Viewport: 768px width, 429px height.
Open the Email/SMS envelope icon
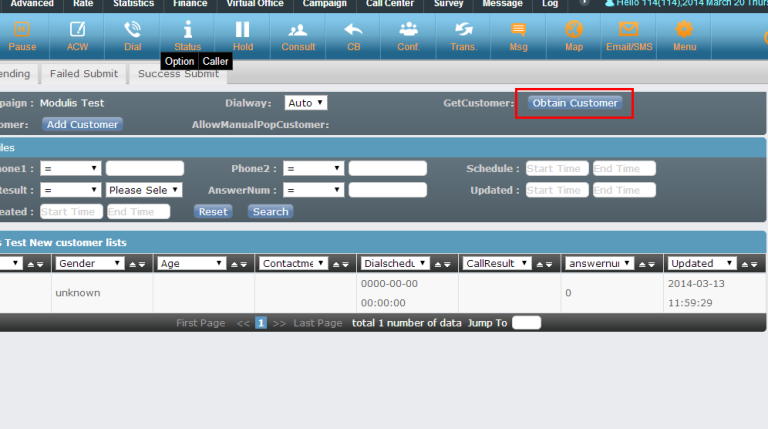[x=628, y=30]
